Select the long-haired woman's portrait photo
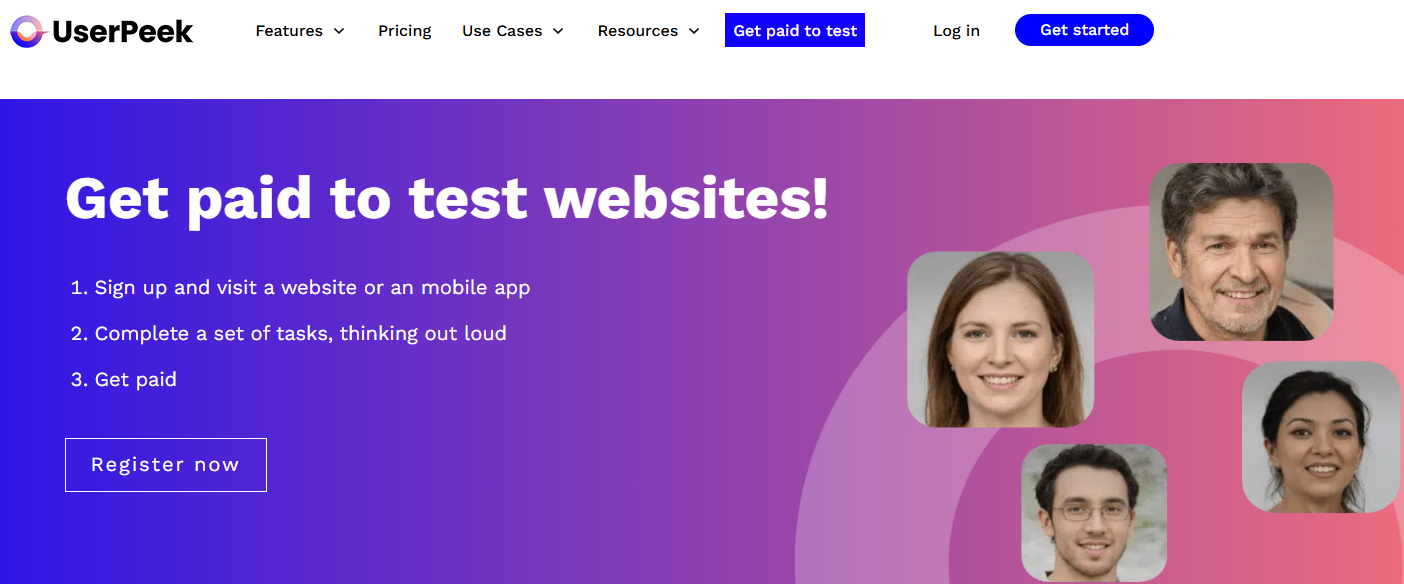 click(1000, 340)
